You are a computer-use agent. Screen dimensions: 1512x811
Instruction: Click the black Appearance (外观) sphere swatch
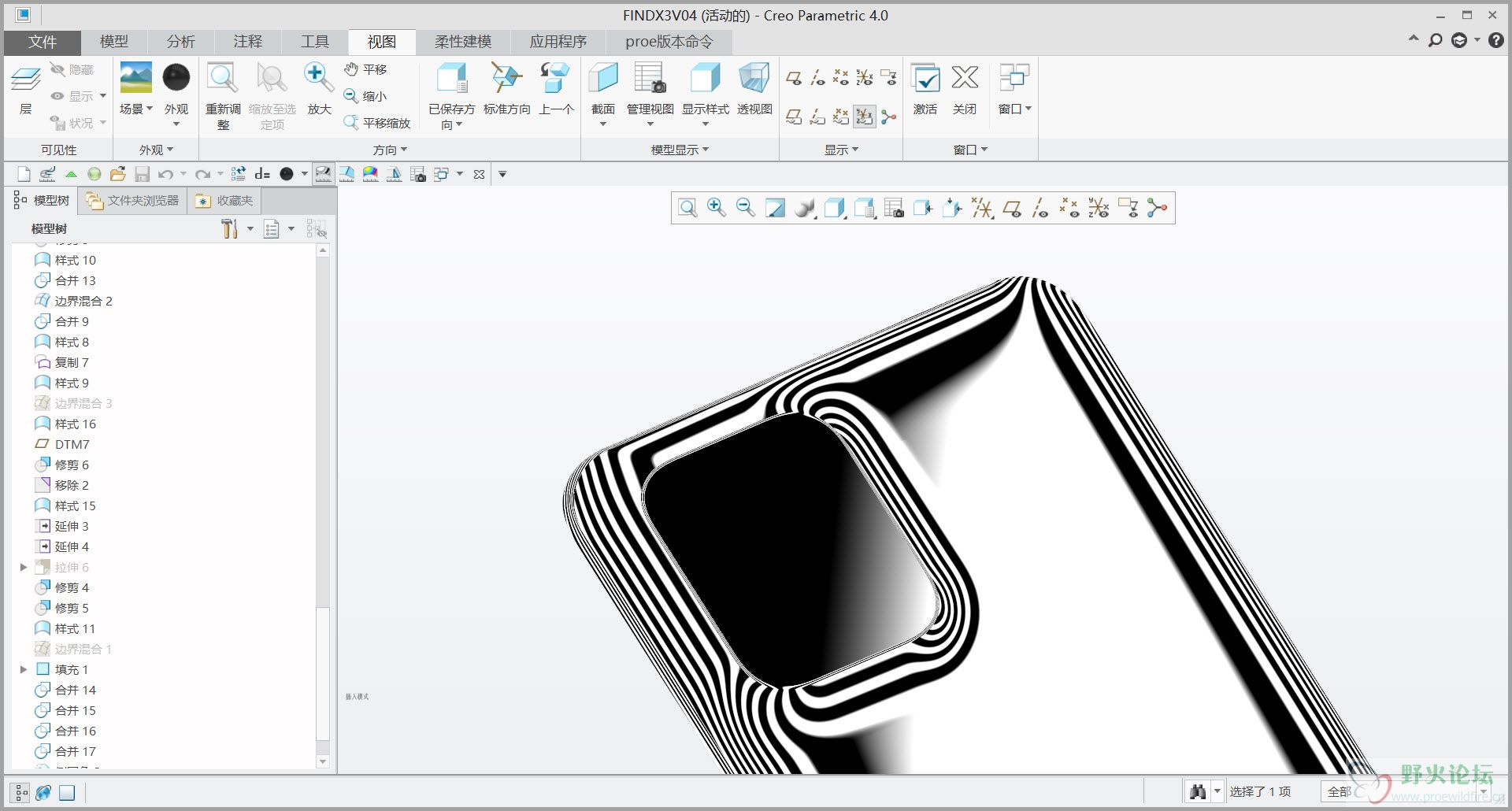pyautogui.click(x=176, y=78)
